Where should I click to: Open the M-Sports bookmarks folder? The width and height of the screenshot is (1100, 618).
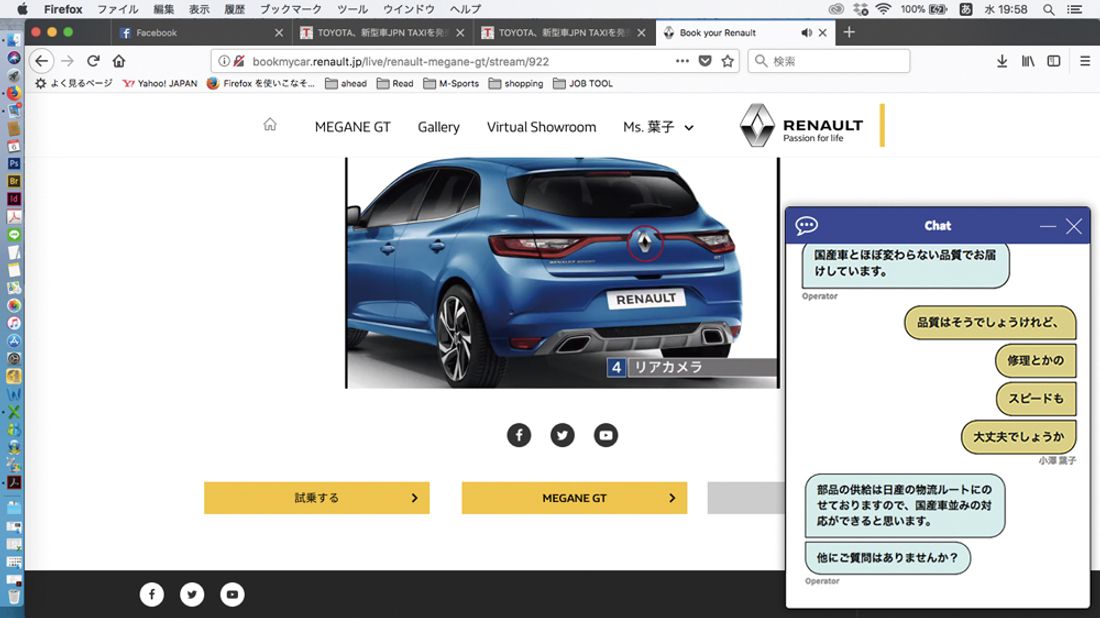(x=451, y=83)
